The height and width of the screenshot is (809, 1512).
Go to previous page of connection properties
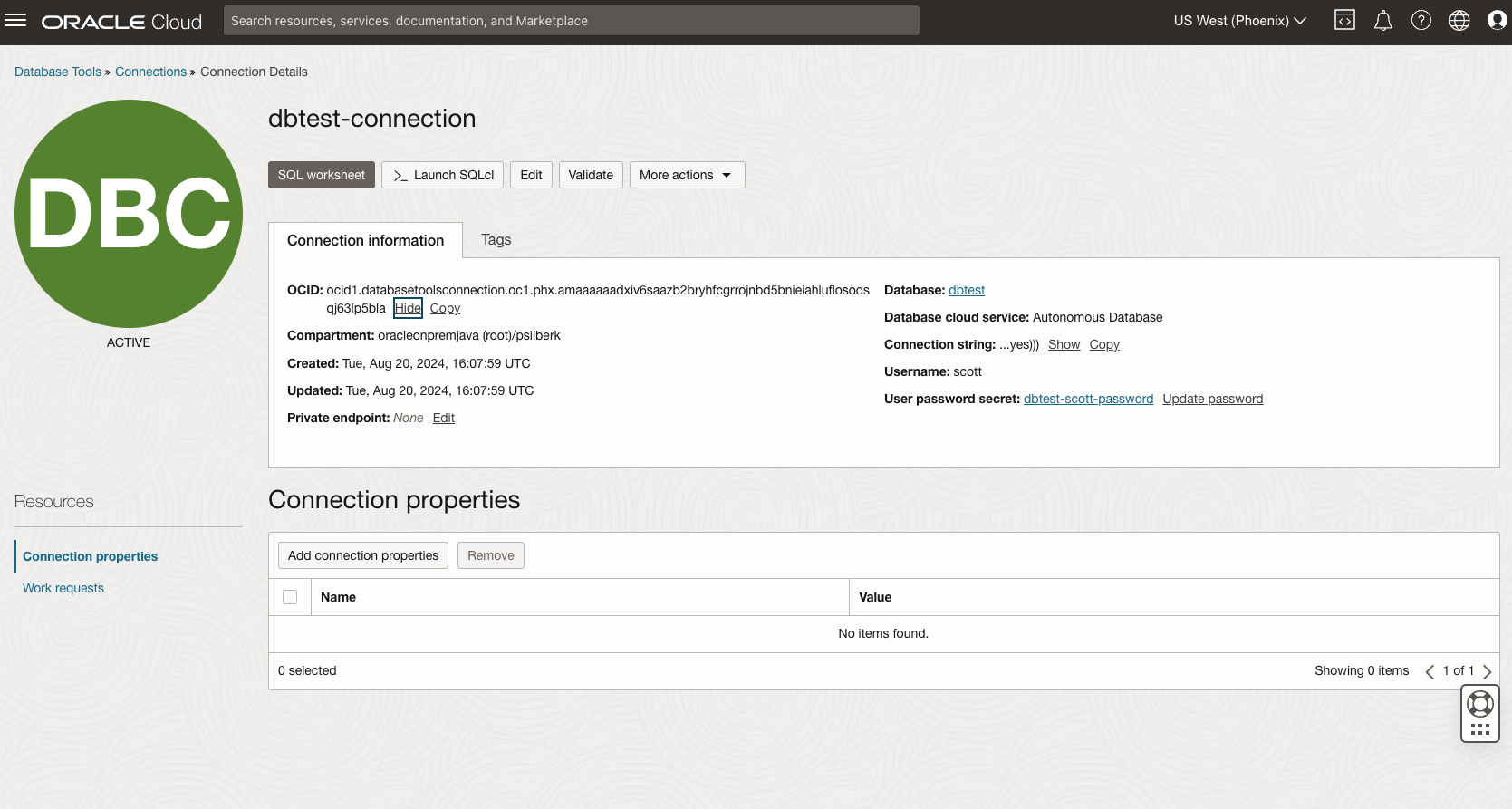pyautogui.click(x=1430, y=671)
